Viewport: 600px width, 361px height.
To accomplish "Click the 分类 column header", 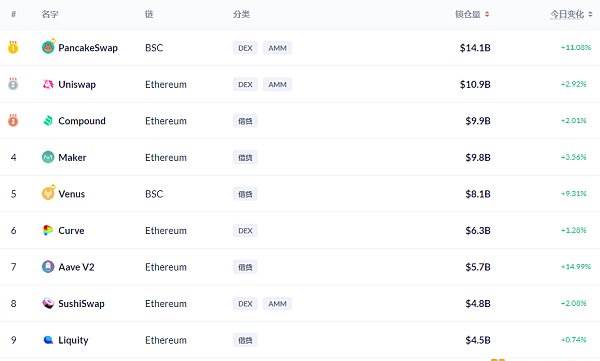I will 241,15.
